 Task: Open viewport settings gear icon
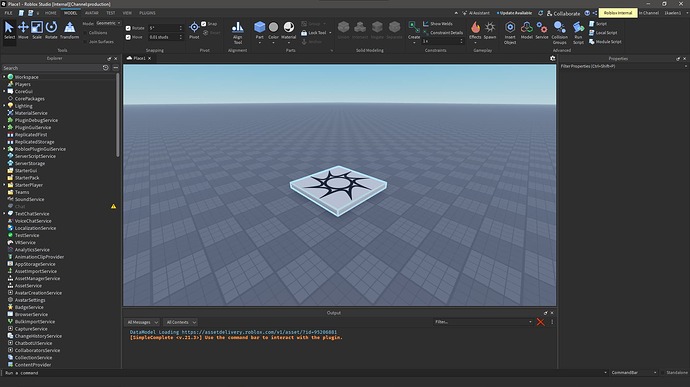click(553, 58)
